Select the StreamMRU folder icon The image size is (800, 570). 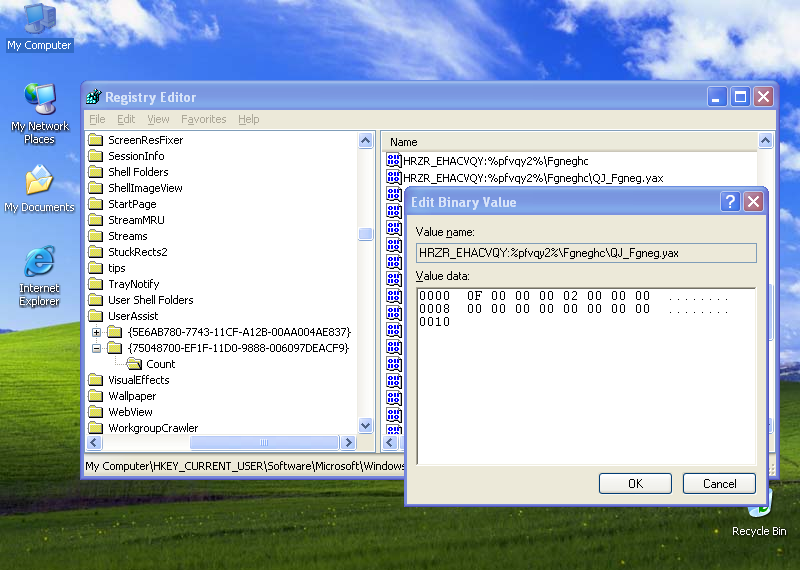pyautogui.click(x=95, y=220)
